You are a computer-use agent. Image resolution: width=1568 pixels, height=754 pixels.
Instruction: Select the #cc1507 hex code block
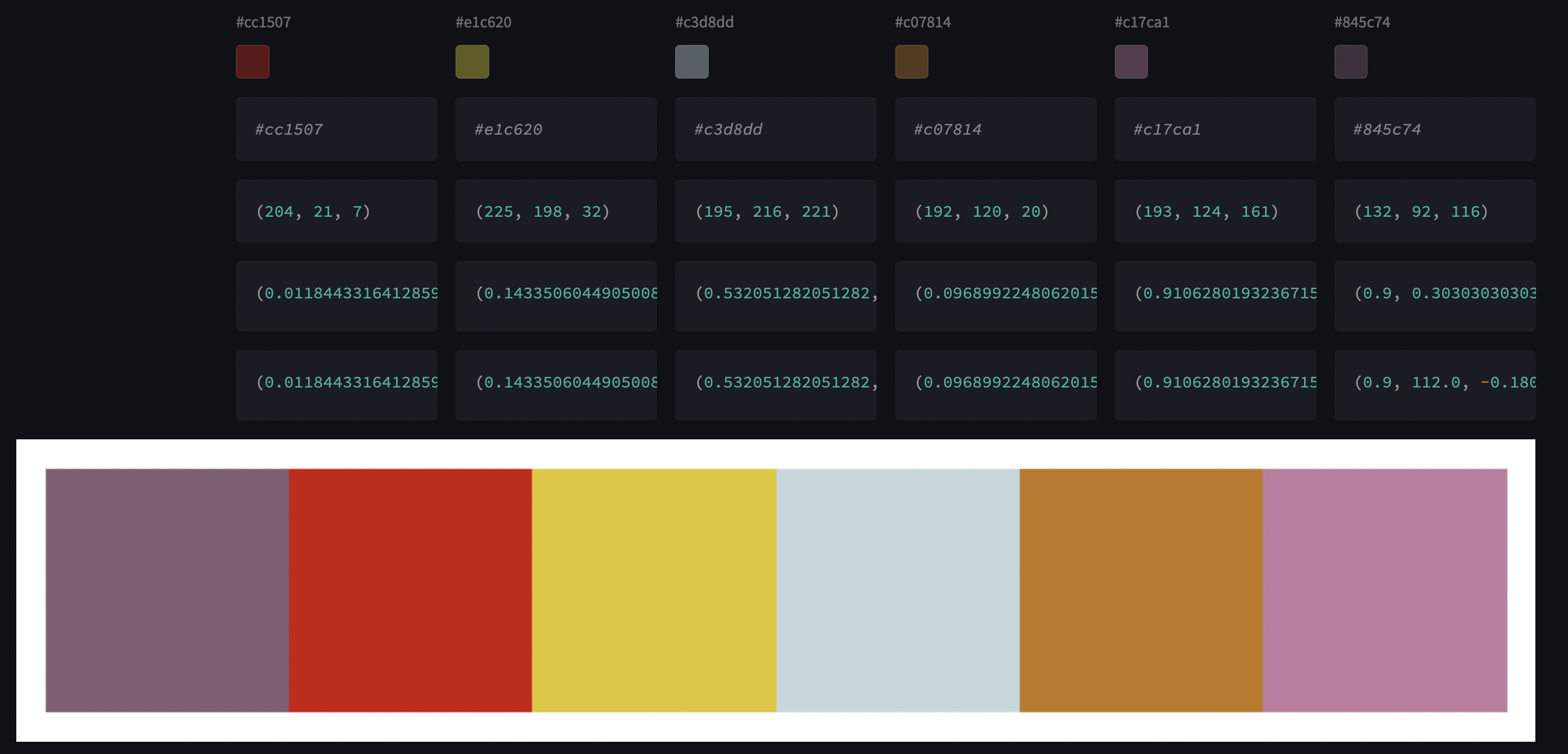(x=336, y=129)
